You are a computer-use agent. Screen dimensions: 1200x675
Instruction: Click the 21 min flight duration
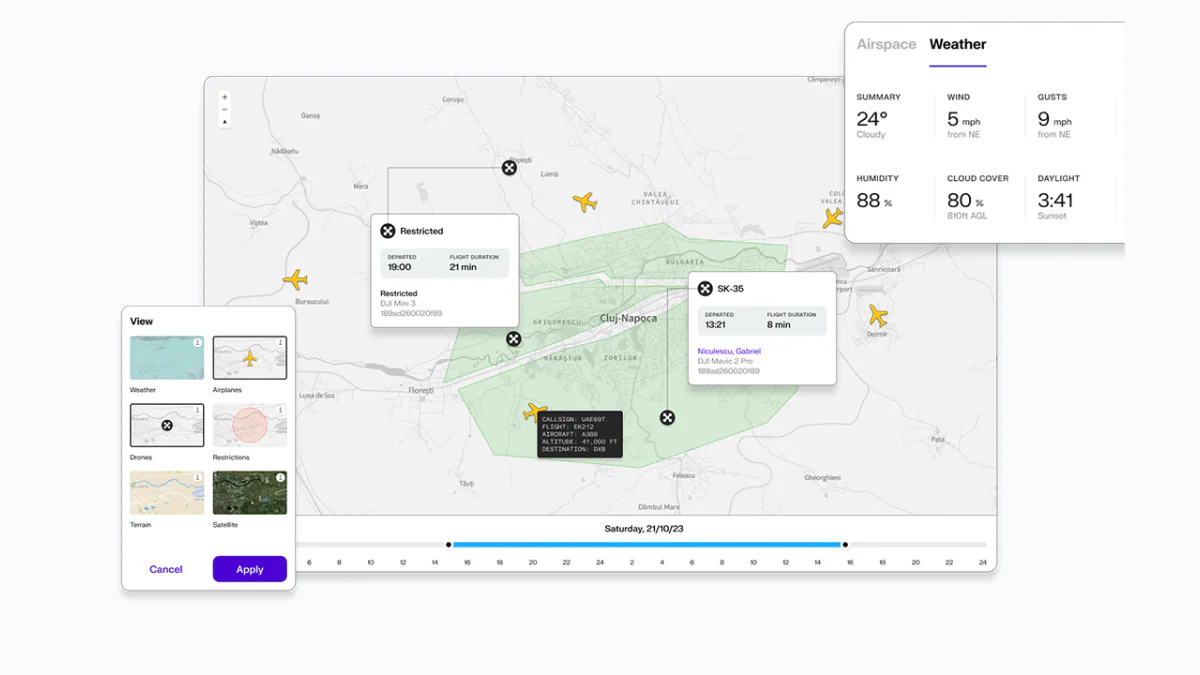point(463,267)
